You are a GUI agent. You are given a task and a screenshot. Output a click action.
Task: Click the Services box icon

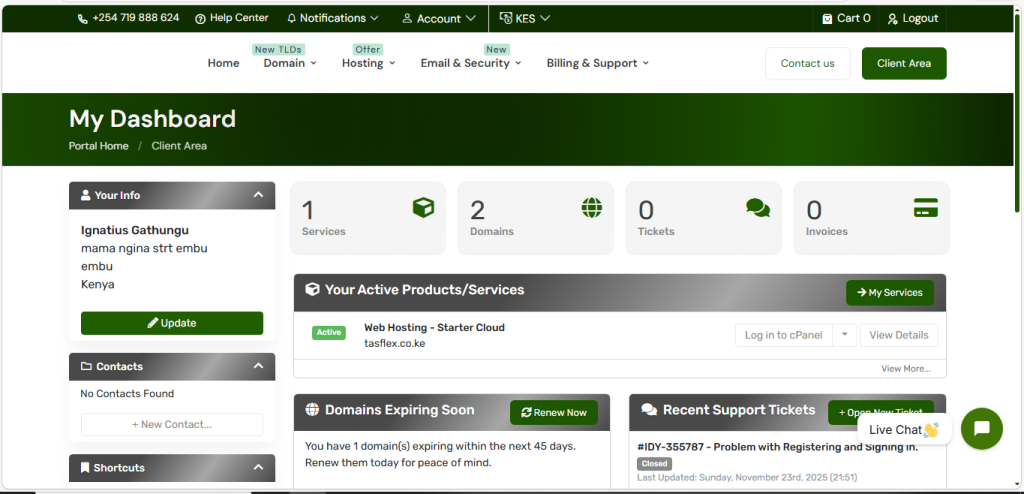pyautogui.click(x=423, y=208)
